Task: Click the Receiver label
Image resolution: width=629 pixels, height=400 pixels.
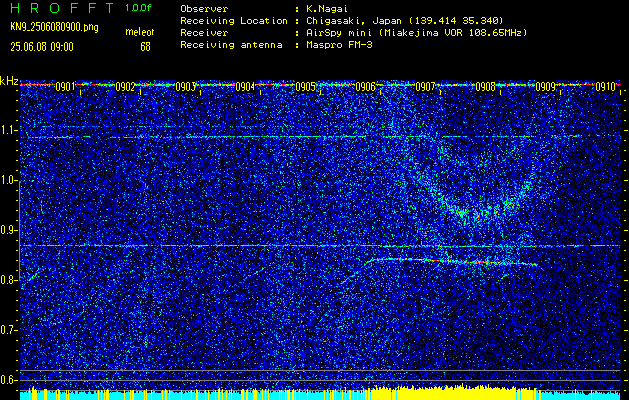Action: click(204, 33)
